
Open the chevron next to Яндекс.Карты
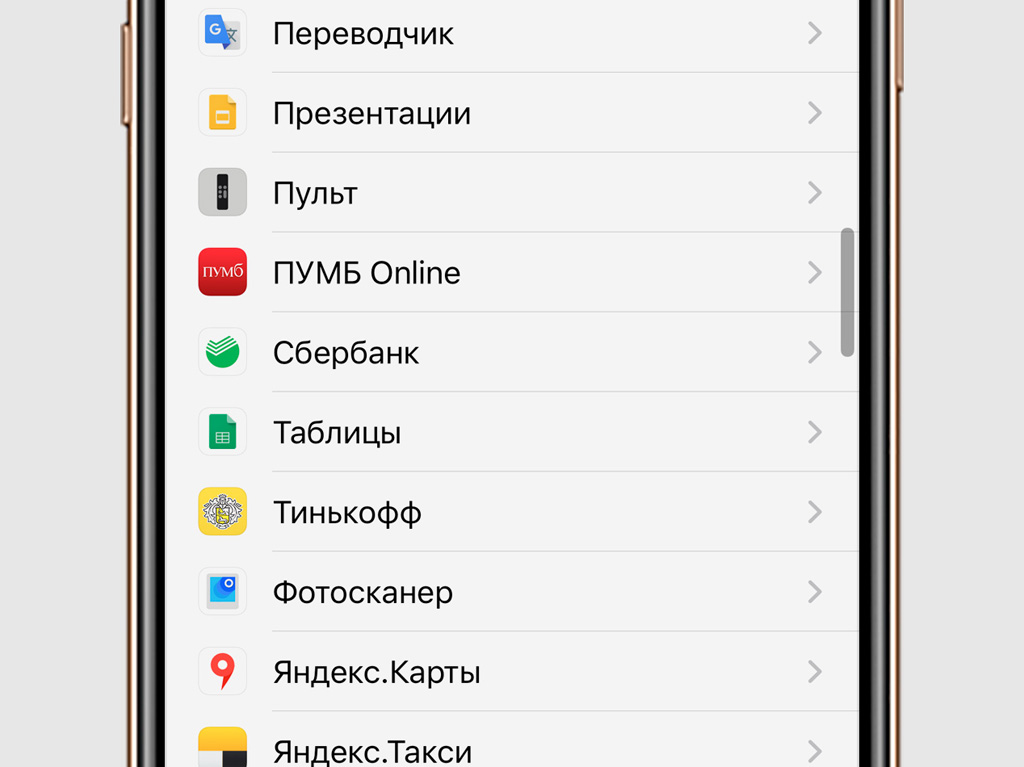tap(814, 672)
